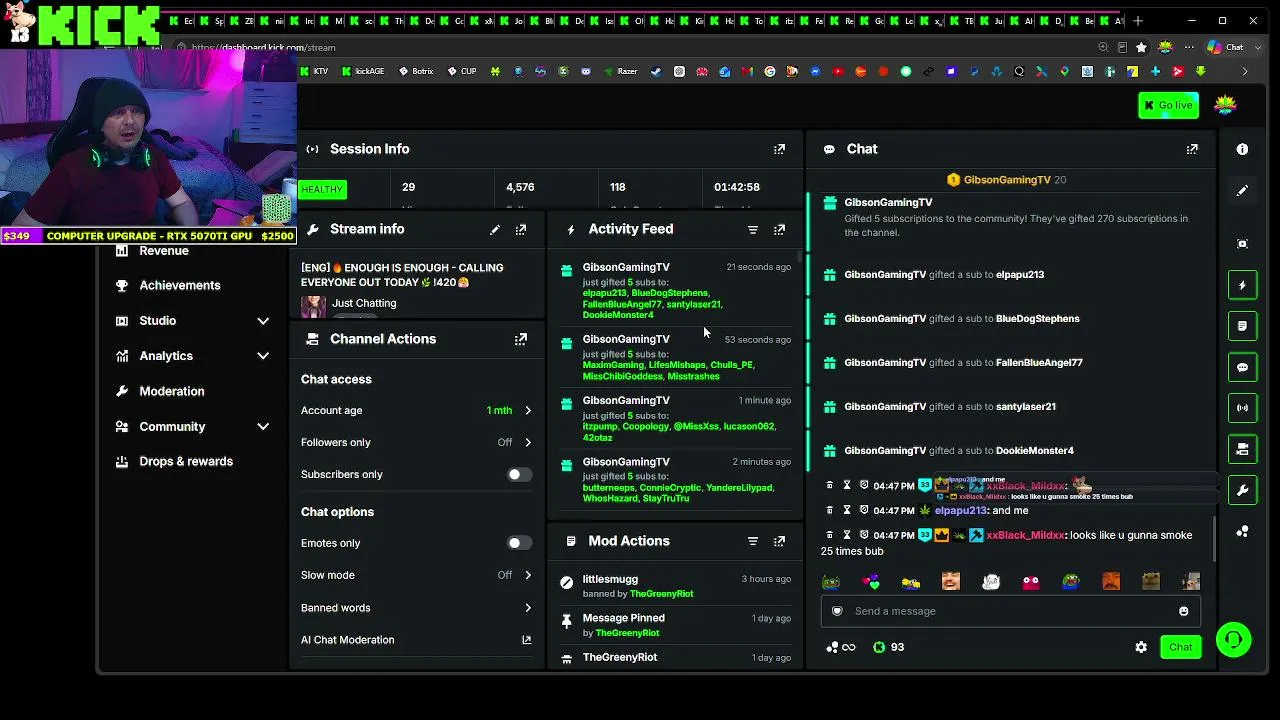Filter the Mod Actions list
The height and width of the screenshot is (720, 1280).
point(753,541)
